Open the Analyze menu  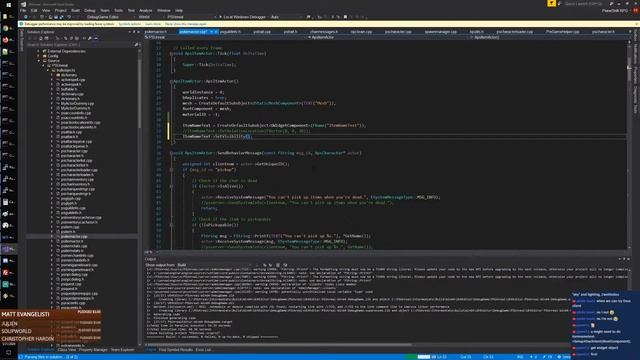145,11
